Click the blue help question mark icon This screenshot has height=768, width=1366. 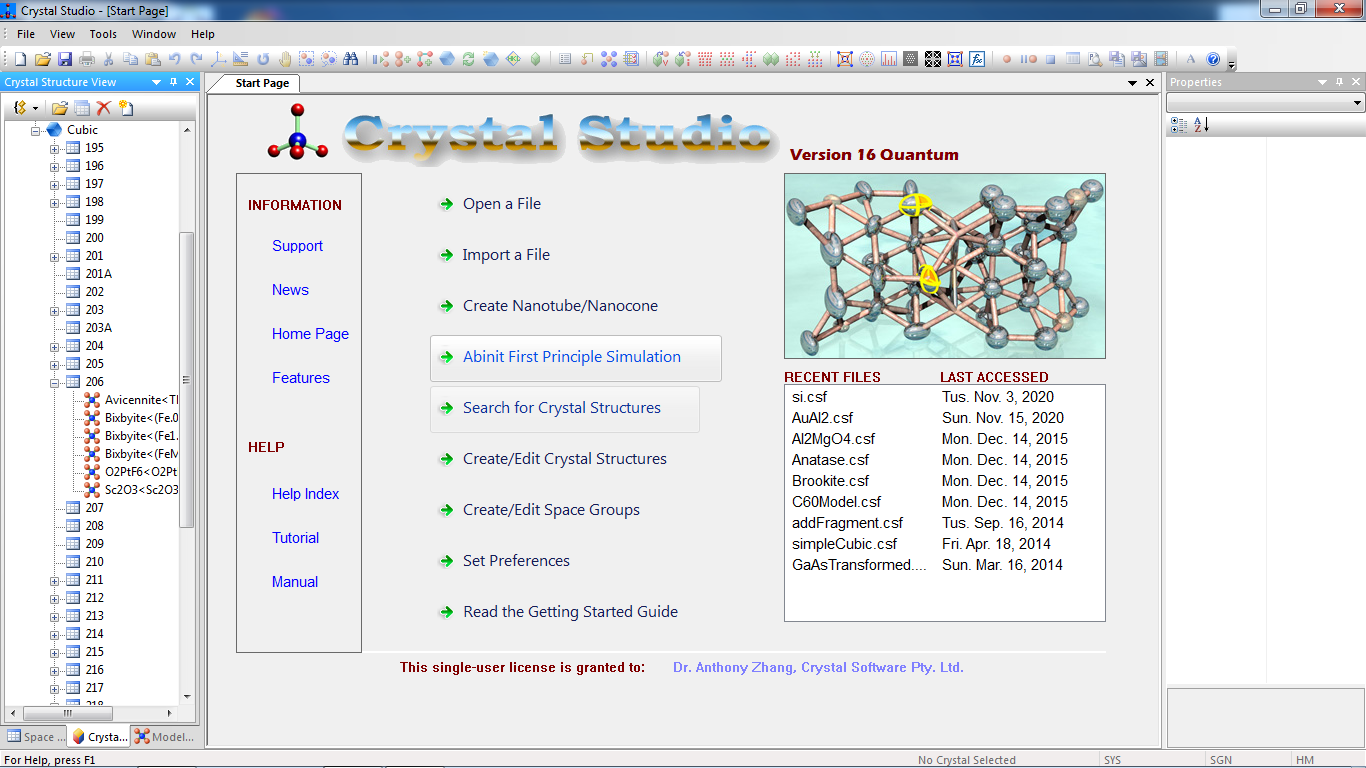(x=1213, y=59)
